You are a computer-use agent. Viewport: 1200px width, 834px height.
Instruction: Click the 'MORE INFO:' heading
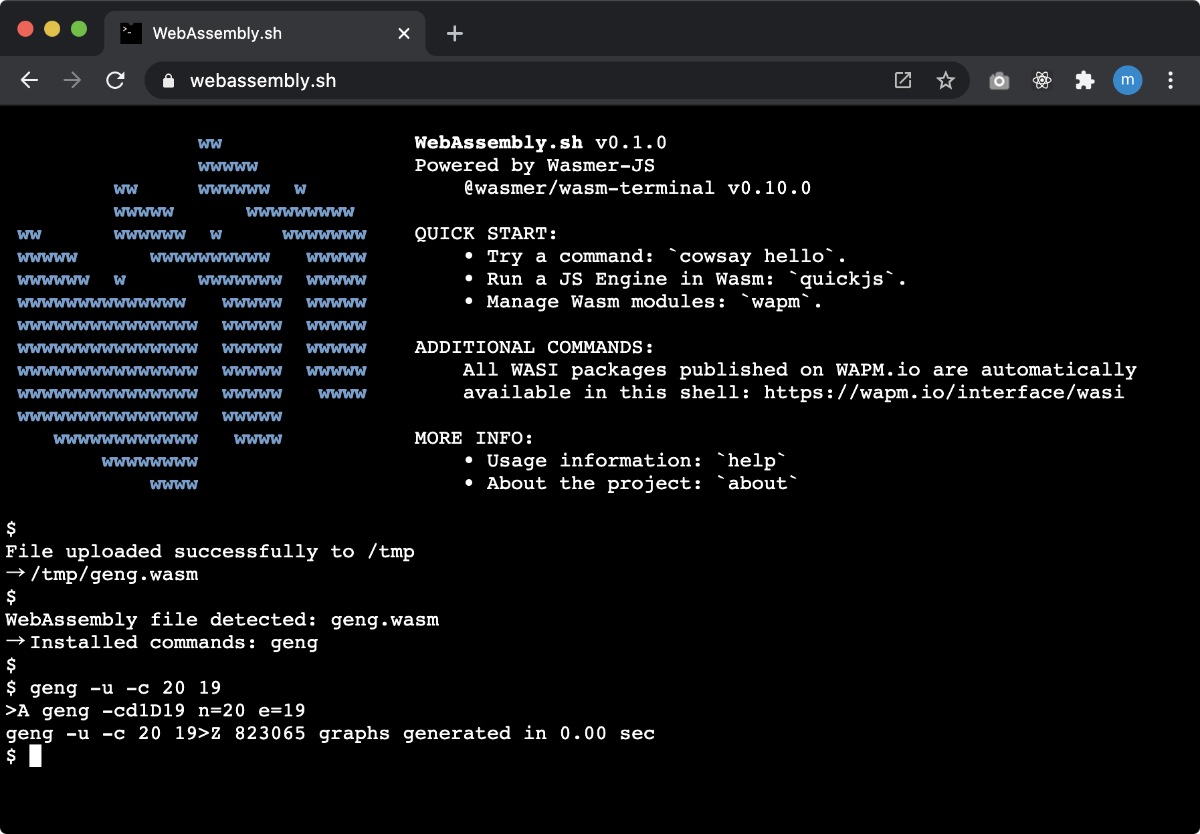474,438
